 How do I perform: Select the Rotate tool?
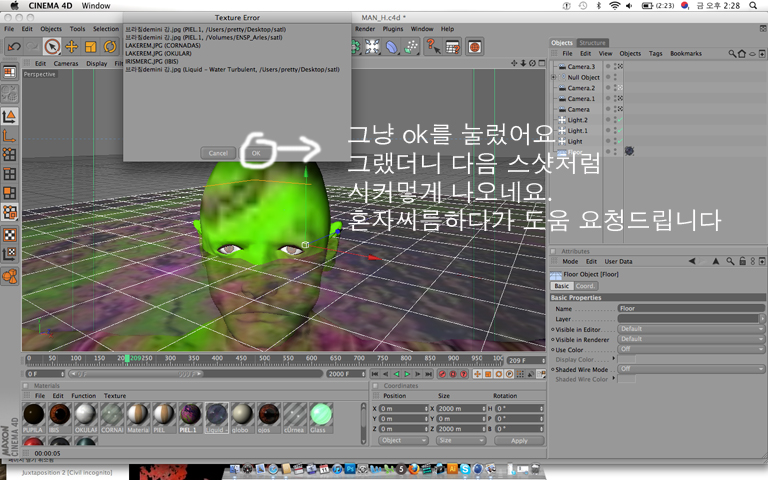tap(110, 47)
